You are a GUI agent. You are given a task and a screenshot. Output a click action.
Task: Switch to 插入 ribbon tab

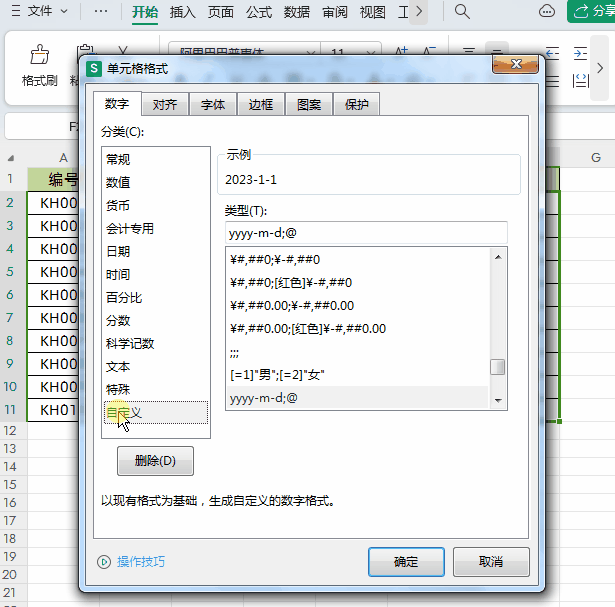pos(182,12)
